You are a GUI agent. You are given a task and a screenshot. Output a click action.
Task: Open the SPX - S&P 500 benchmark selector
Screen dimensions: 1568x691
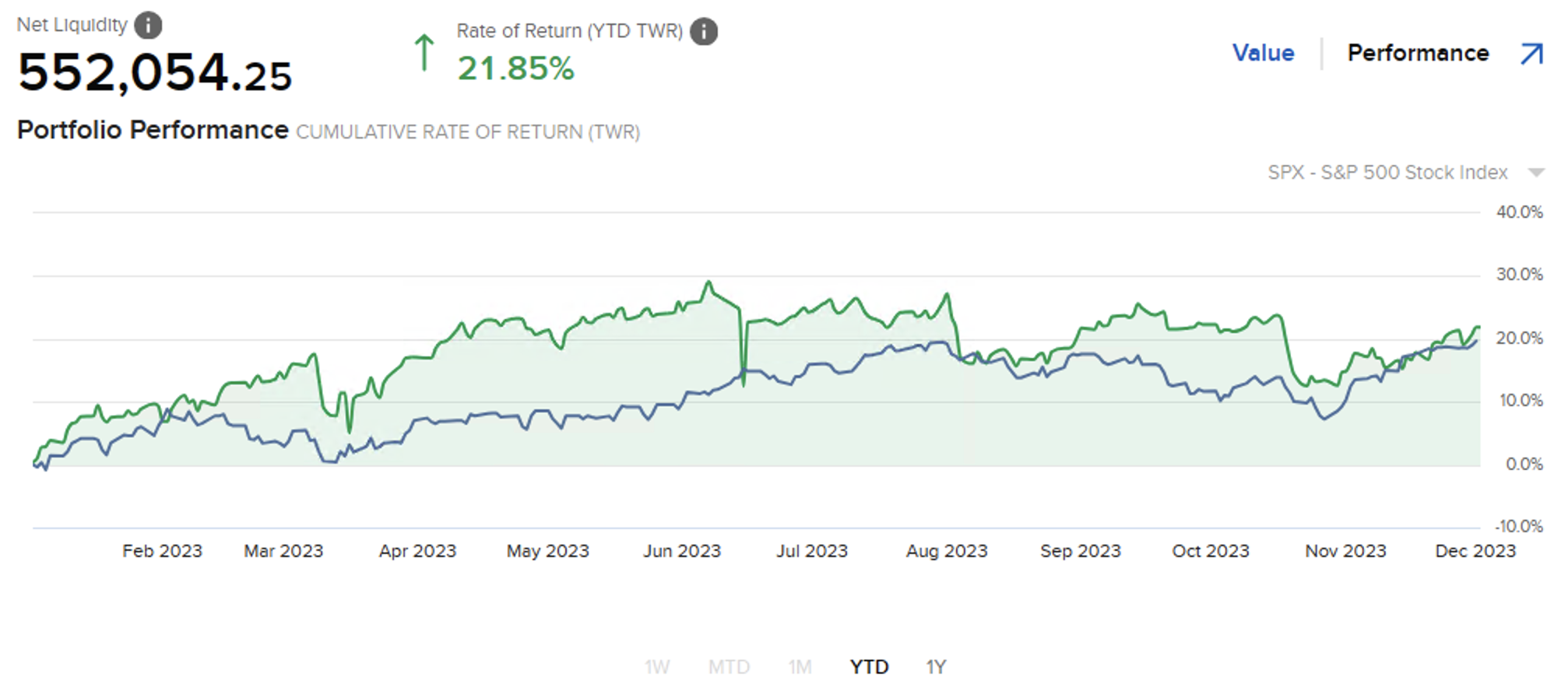tap(1387, 172)
